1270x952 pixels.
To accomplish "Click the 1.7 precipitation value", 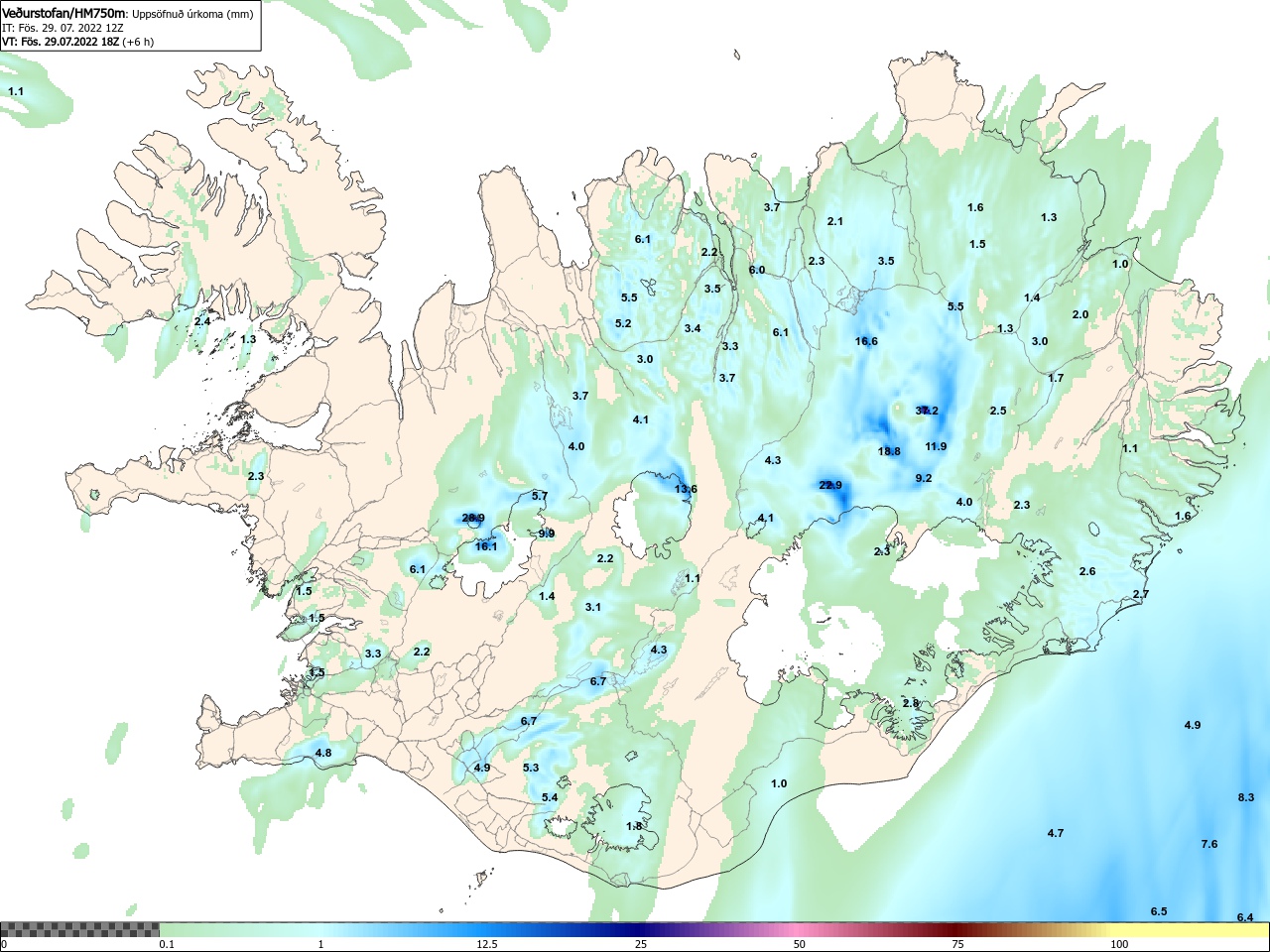I will [x=1056, y=378].
